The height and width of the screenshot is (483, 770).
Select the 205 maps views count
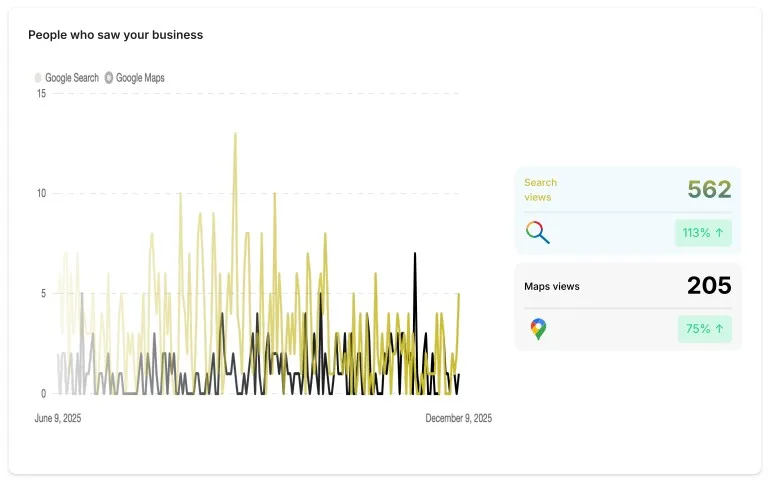point(709,286)
